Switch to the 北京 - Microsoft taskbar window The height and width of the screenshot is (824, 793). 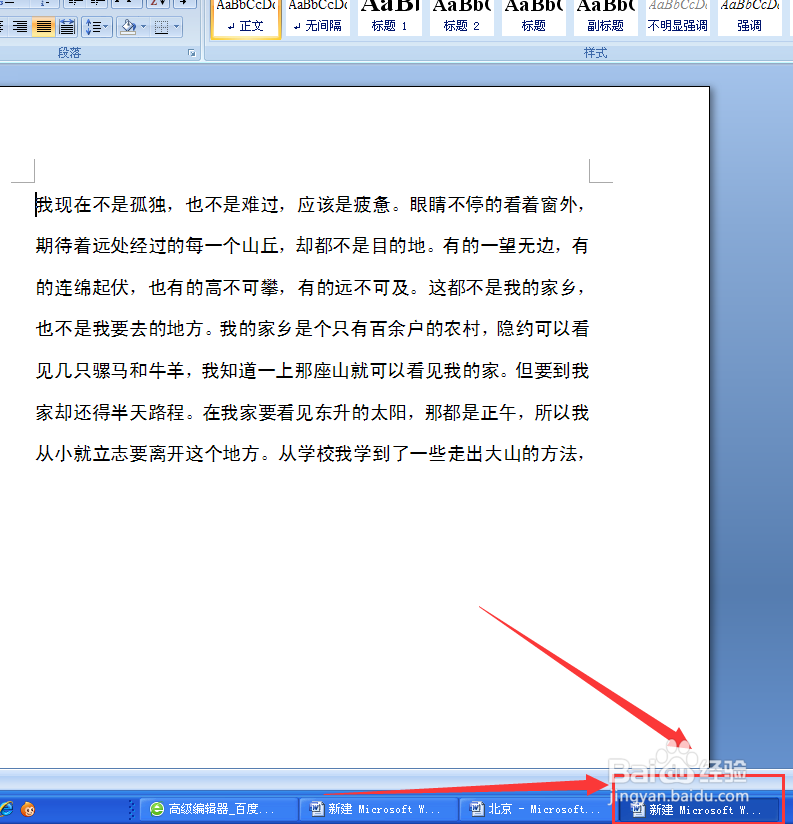(538, 809)
